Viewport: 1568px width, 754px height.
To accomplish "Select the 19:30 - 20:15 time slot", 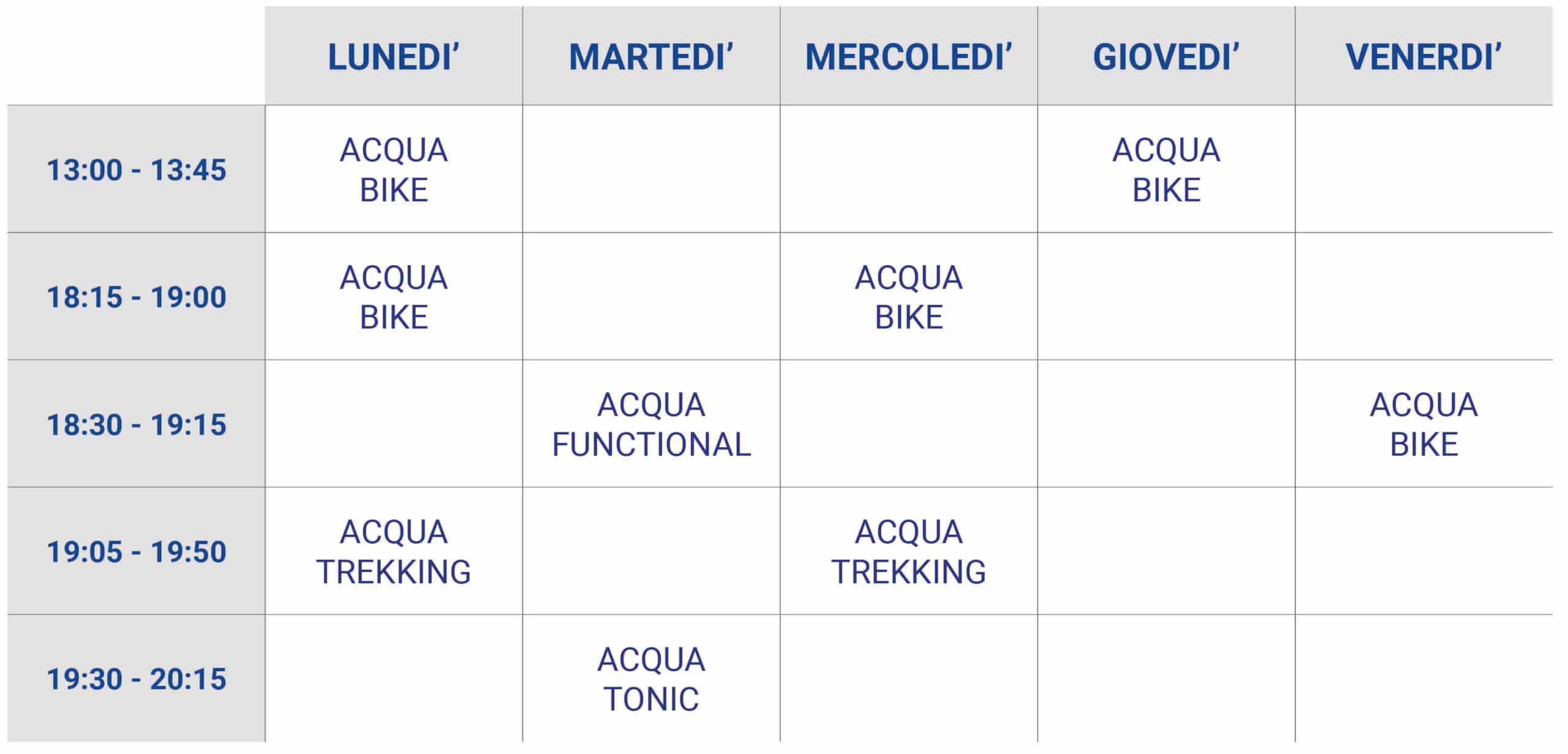I will 136,679.
